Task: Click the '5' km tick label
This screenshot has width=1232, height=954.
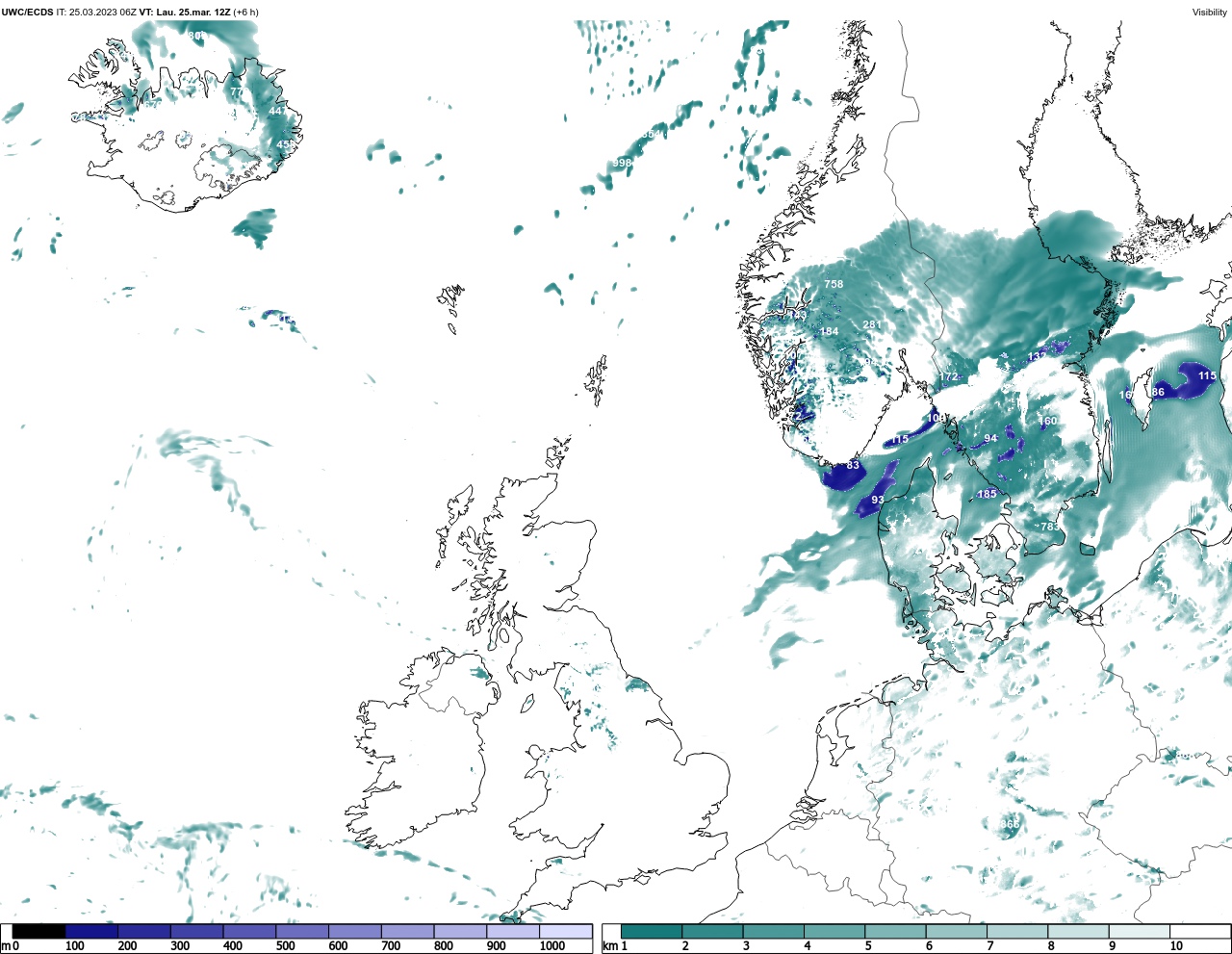Action: point(868,946)
